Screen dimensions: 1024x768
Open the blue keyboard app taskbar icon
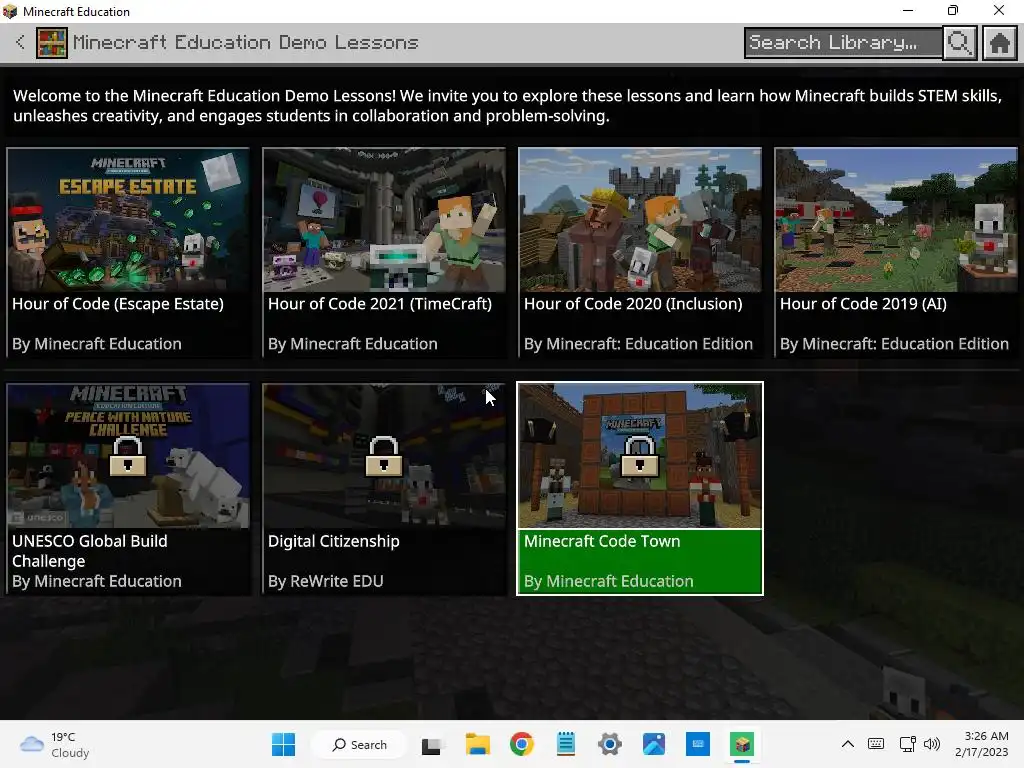pyautogui.click(x=698, y=744)
